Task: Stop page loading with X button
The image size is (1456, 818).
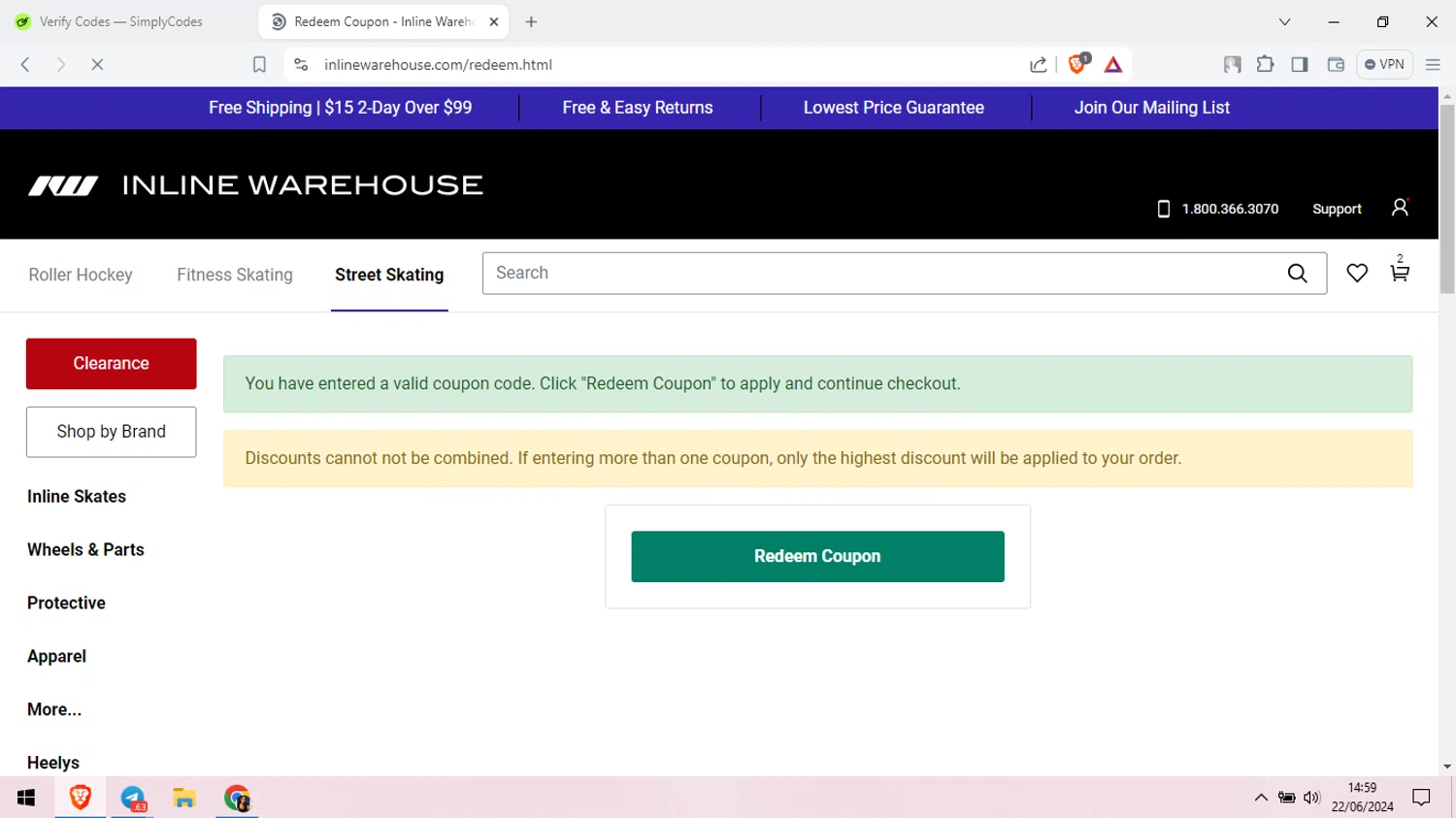Action: tap(97, 64)
